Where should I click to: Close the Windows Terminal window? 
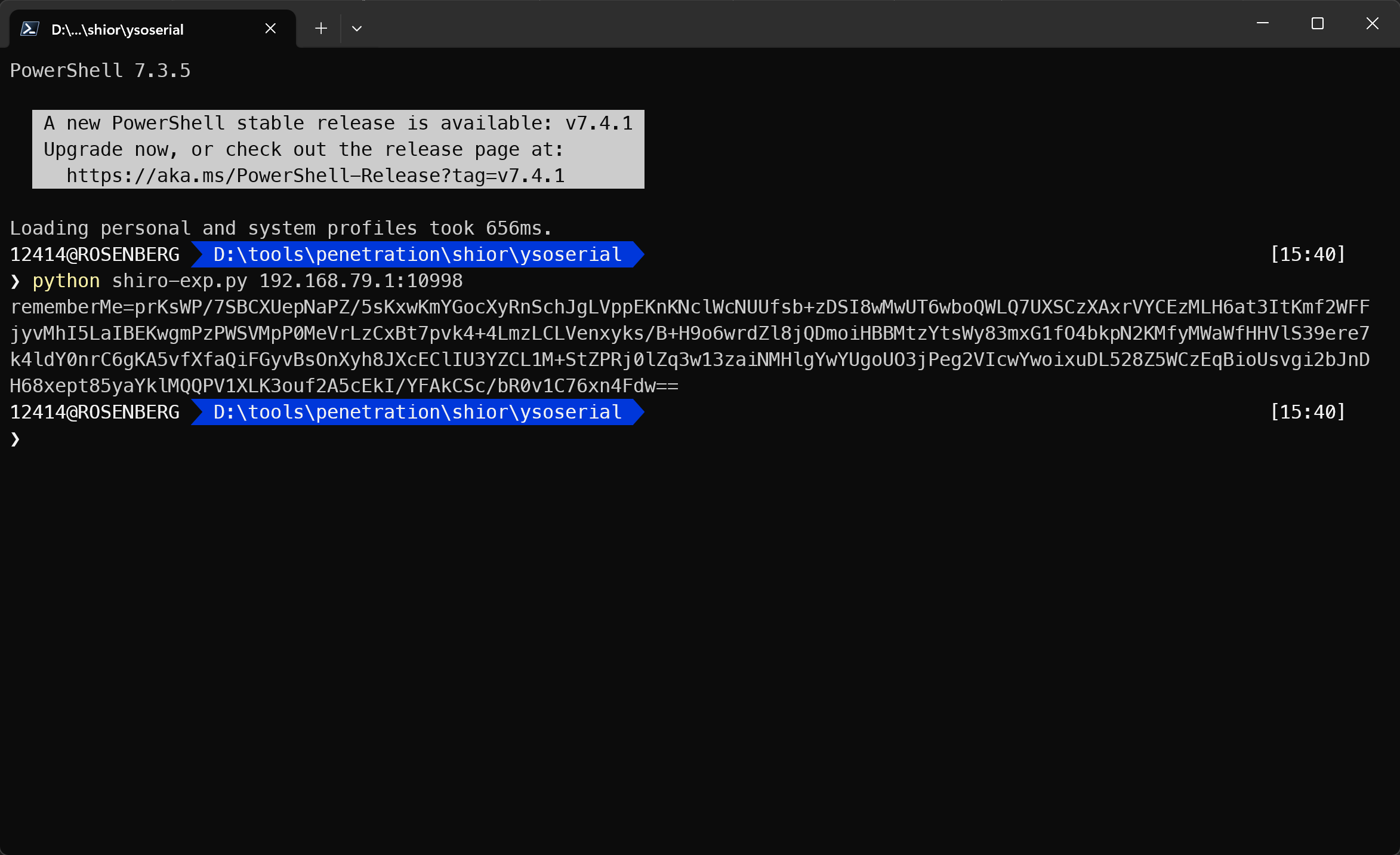(1372, 24)
